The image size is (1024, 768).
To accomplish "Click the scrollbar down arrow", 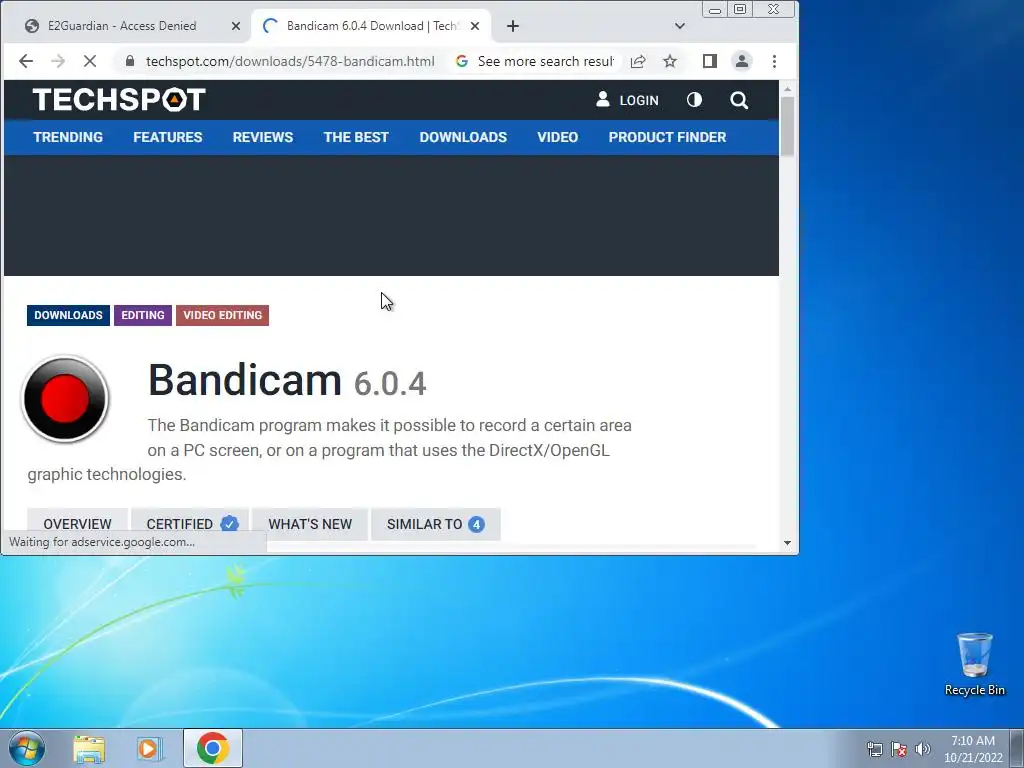I will click(x=787, y=543).
